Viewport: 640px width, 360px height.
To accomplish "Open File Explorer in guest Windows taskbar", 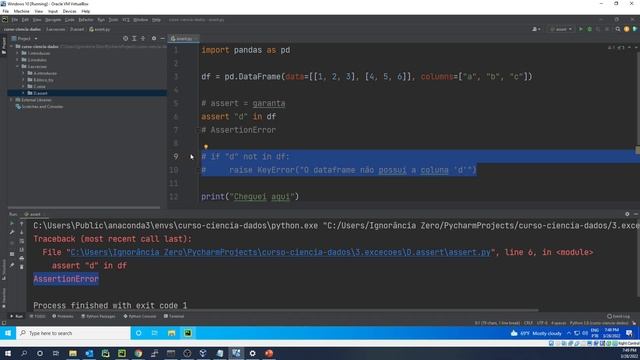I will [171, 333].
